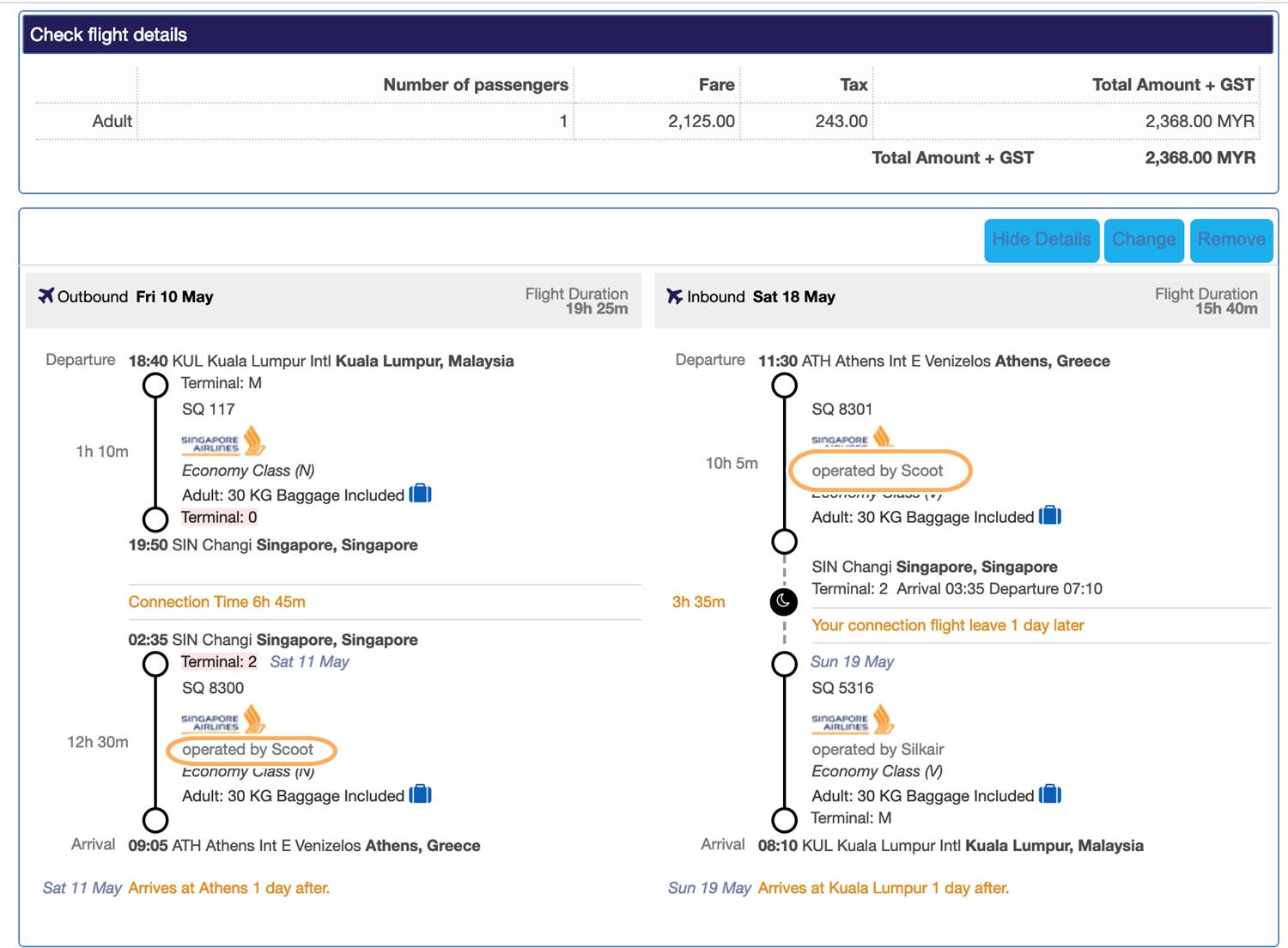Screen dimensions: 1288x948
Task: Click Singapore Airlines logo under SQ 117
Action: [x=223, y=441]
